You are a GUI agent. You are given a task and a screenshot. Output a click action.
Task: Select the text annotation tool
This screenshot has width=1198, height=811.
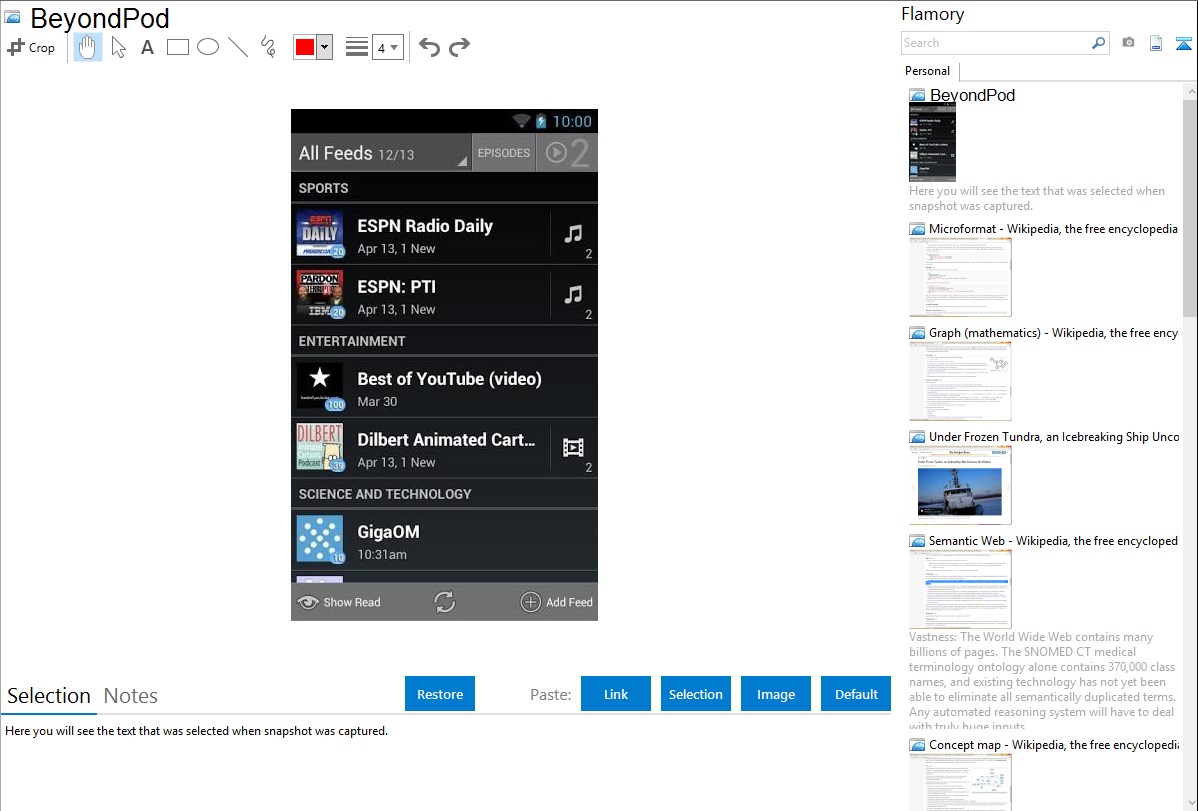tap(147, 47)
